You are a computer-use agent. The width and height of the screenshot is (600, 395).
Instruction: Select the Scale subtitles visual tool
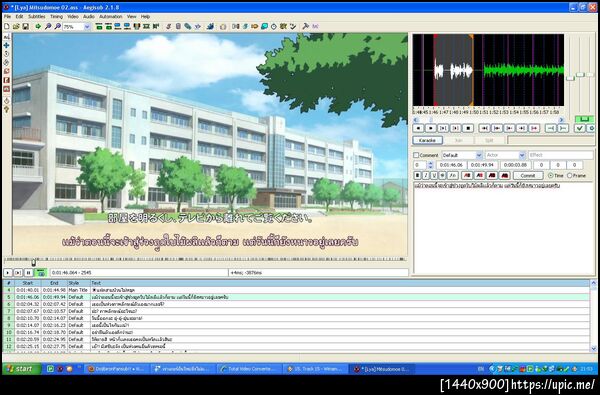(x=7, y=71)
